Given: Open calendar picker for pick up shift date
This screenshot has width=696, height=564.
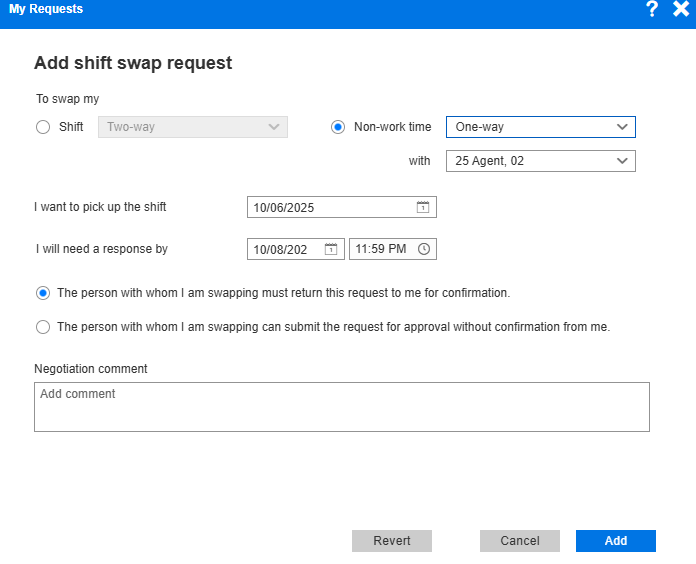Looking at the screenshot, I should (x=423, y=208).
